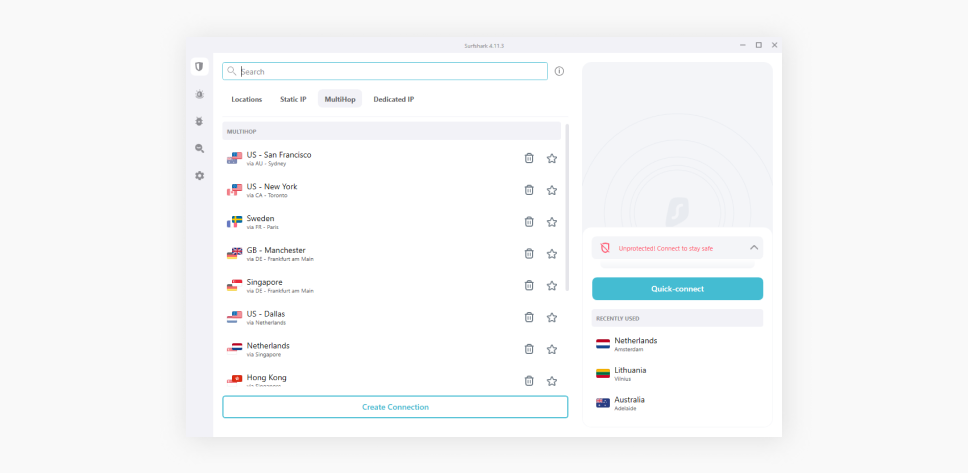Favorite the US - New York connection
The image size is (968, 473).
(x=552, y=190)
